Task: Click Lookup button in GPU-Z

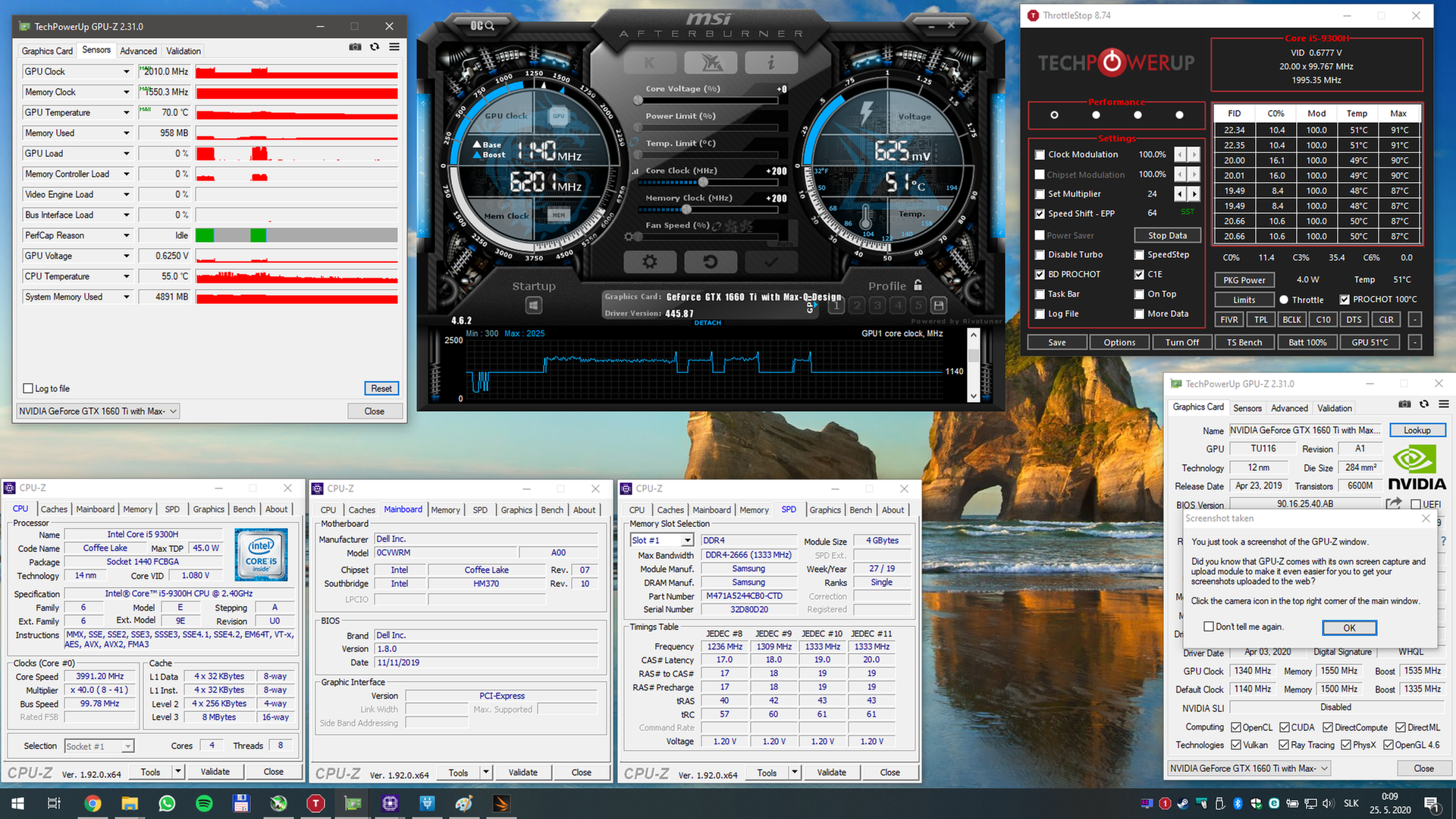Action: [x=1417, y=430]
